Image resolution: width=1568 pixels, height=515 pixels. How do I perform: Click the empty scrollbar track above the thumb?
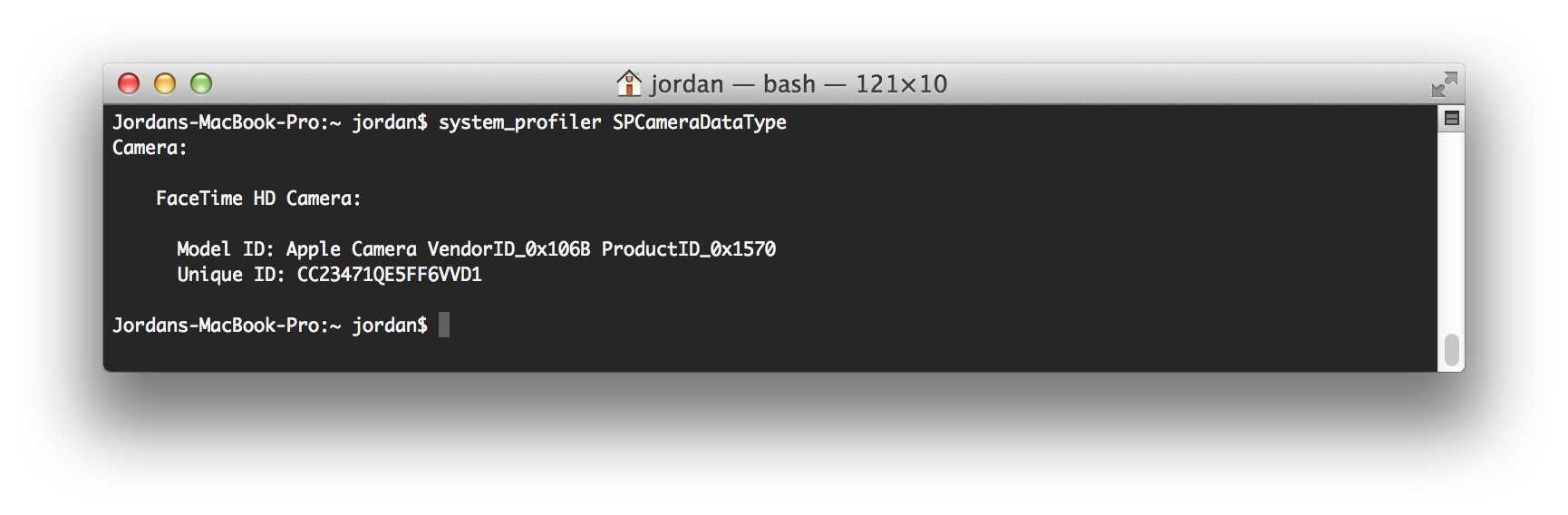point(1451,227)
